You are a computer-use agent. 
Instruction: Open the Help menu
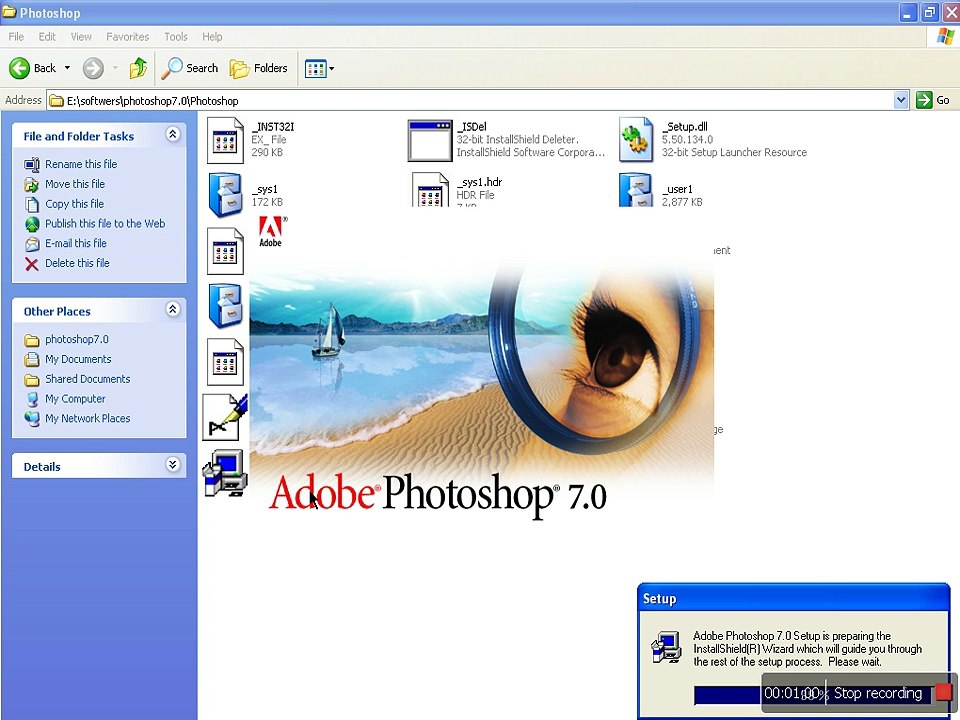coord(212,37)
